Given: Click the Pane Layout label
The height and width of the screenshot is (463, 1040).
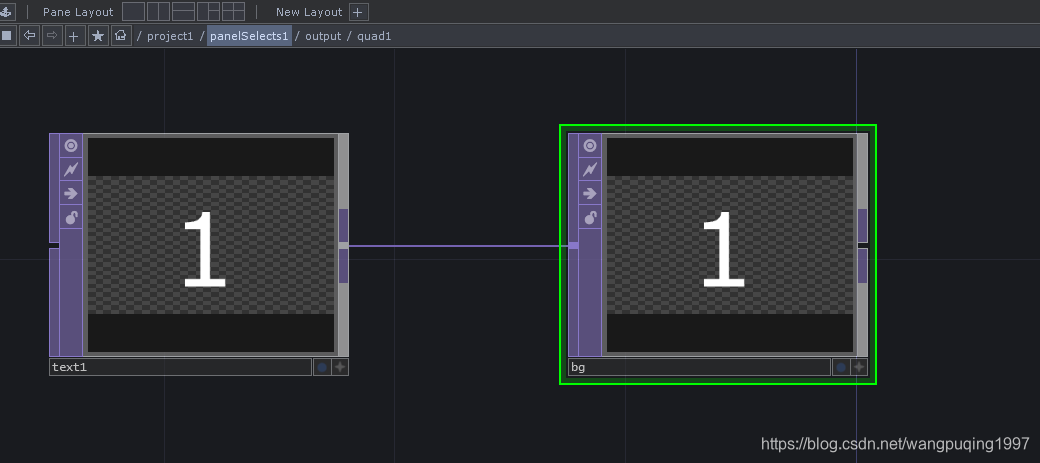Looking at the screenshot, I should [x=78, y=12].
